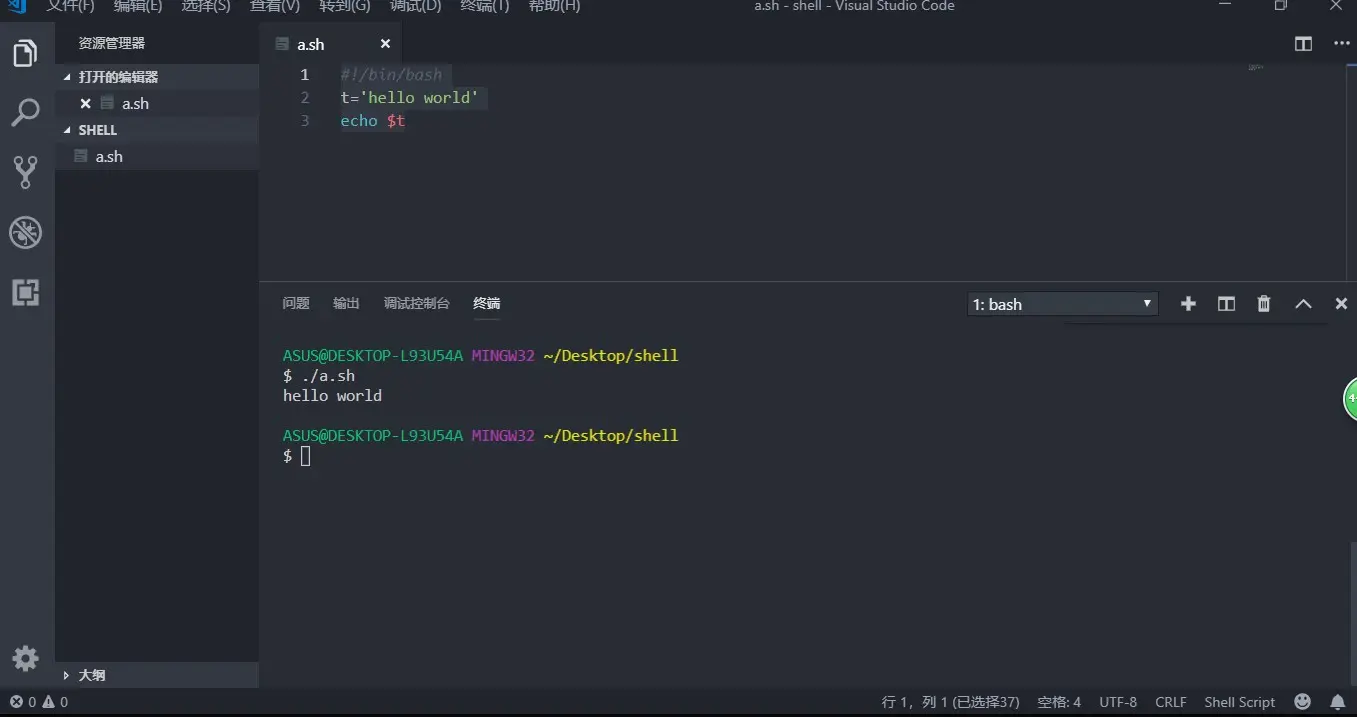Open the editor more actions ellipsis
This screenshot has height=717, width=1357.
(1342, 44)
